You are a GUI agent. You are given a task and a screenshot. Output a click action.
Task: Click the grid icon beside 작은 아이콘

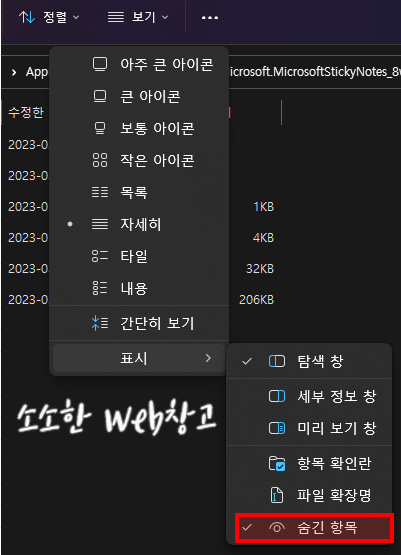(100, 160)
